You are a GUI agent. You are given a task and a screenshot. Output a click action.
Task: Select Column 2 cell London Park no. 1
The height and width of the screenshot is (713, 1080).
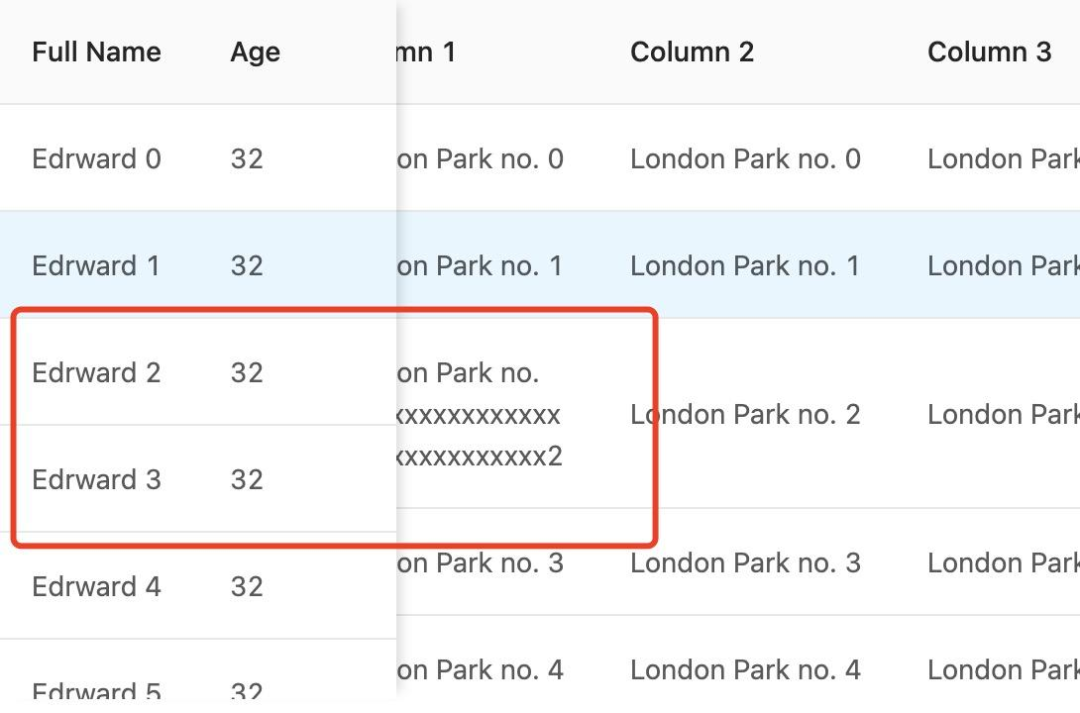pyautogui.click(x=745, y=266)
